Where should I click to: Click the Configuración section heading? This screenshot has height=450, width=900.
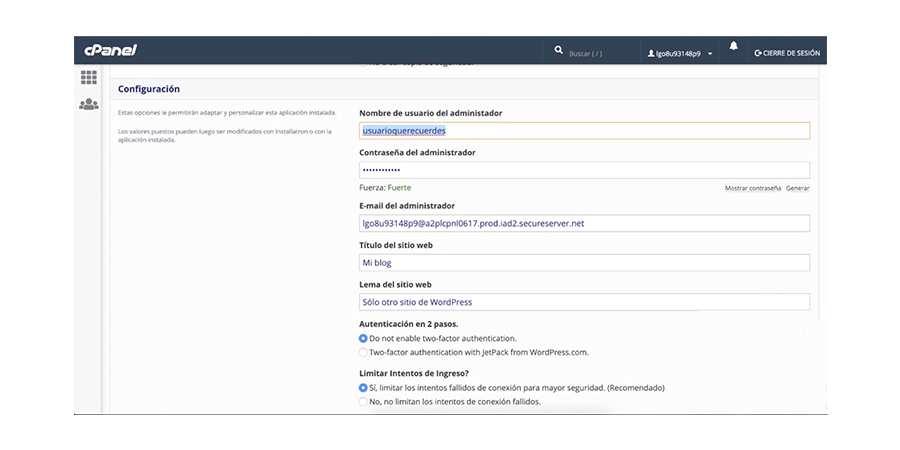[x=149, y=89]
